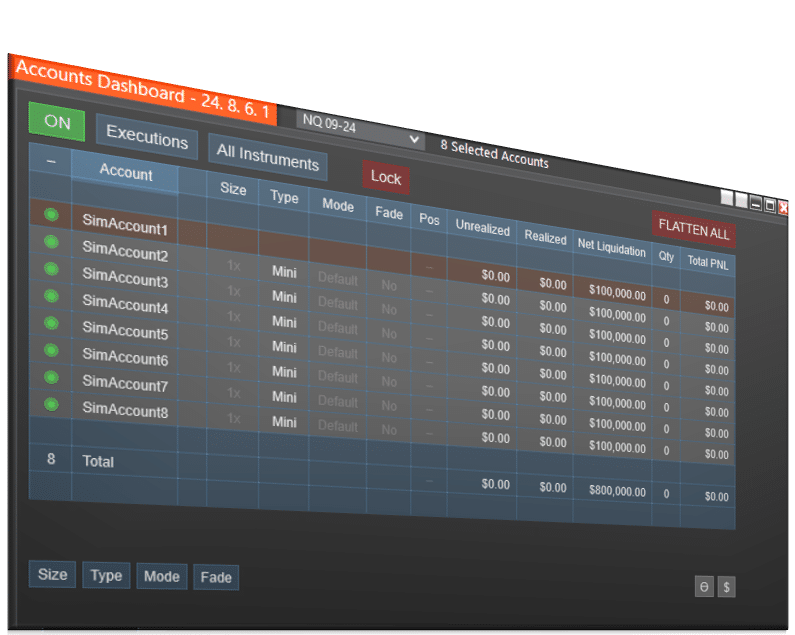Toggle the Fade option at bottom

pos(215,577)
